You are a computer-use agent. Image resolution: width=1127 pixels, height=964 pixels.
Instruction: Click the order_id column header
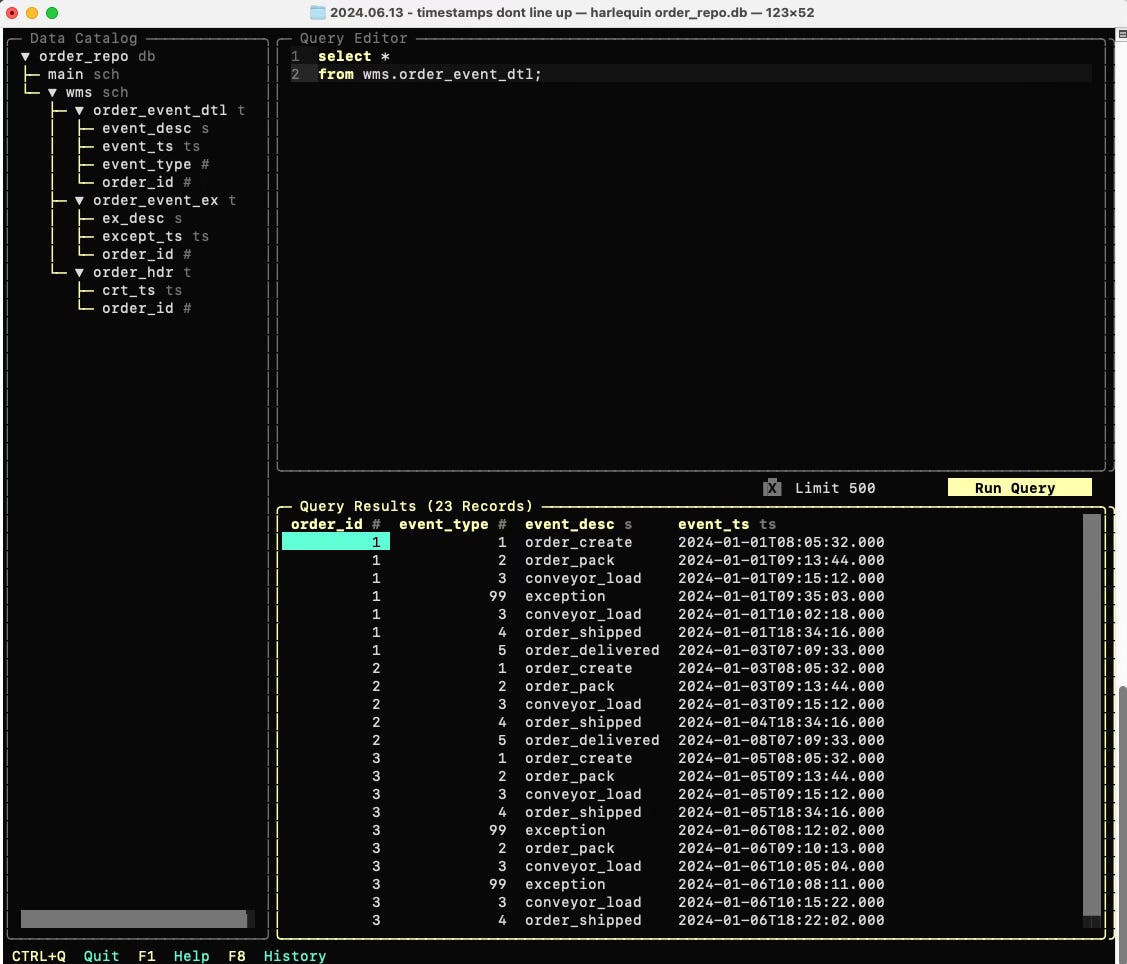point(336,524)
